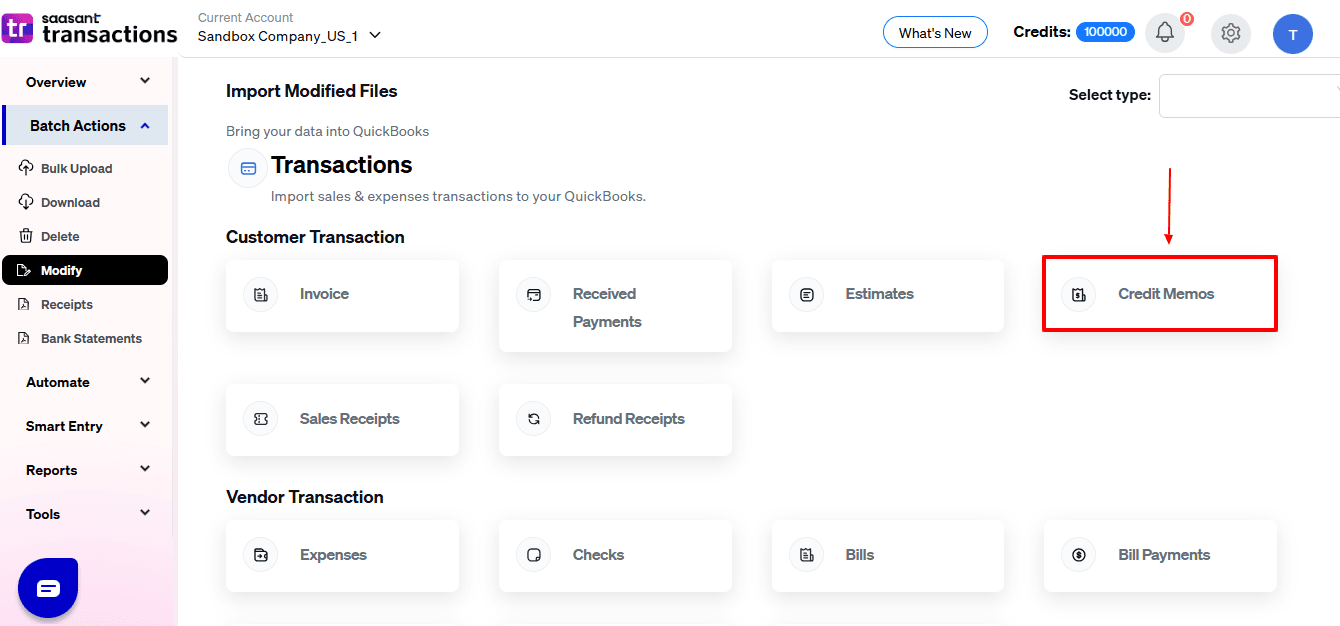The width and height of the screenshot is (1340, 626).
Task: Open the Overview menu
Action: pos(84,81)
